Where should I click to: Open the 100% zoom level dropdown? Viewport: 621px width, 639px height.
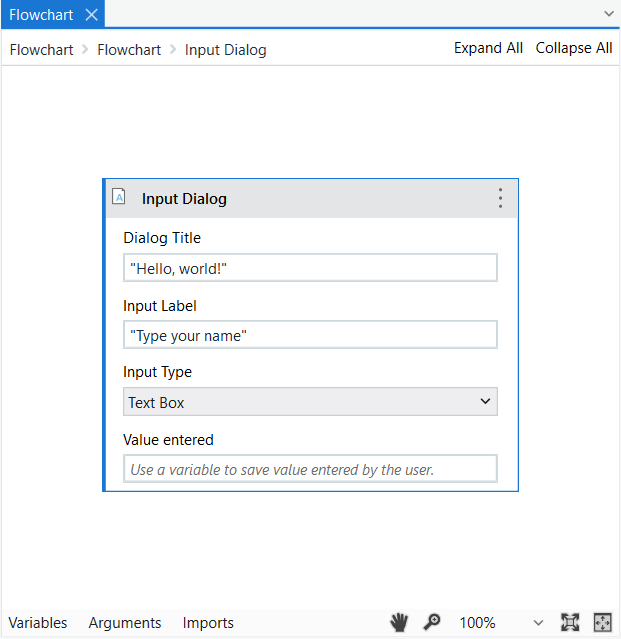[539, 623]
